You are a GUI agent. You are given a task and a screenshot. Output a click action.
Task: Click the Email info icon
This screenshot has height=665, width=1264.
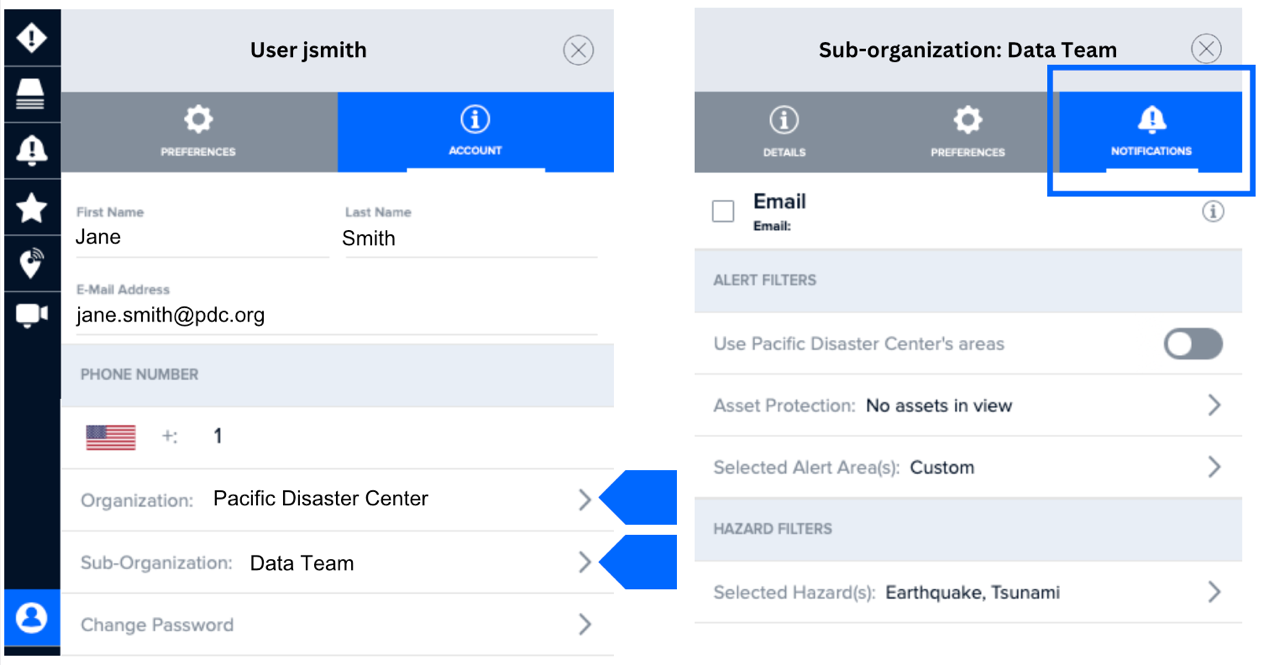coord(1212,211)
